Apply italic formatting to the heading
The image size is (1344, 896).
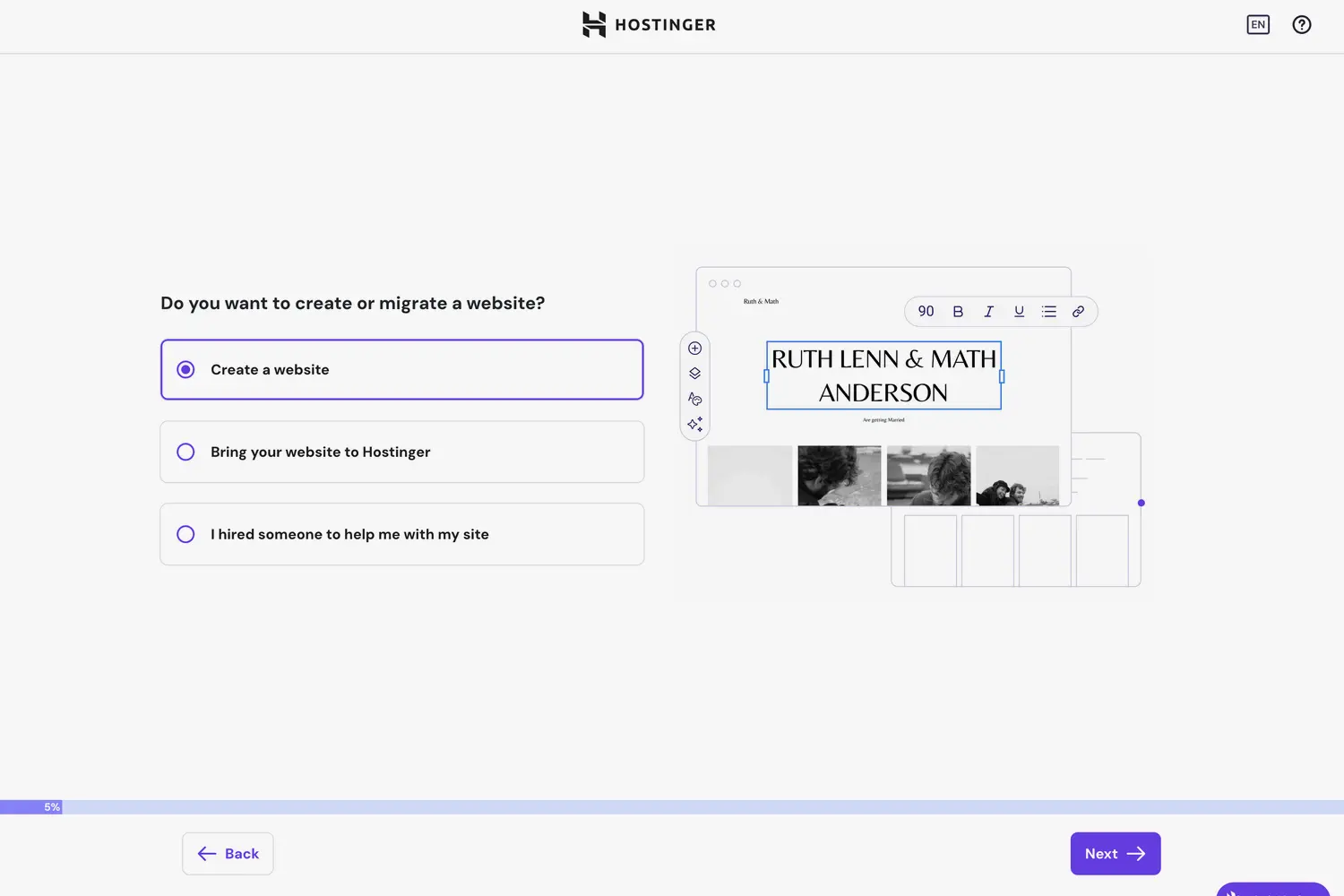point(988,311)
